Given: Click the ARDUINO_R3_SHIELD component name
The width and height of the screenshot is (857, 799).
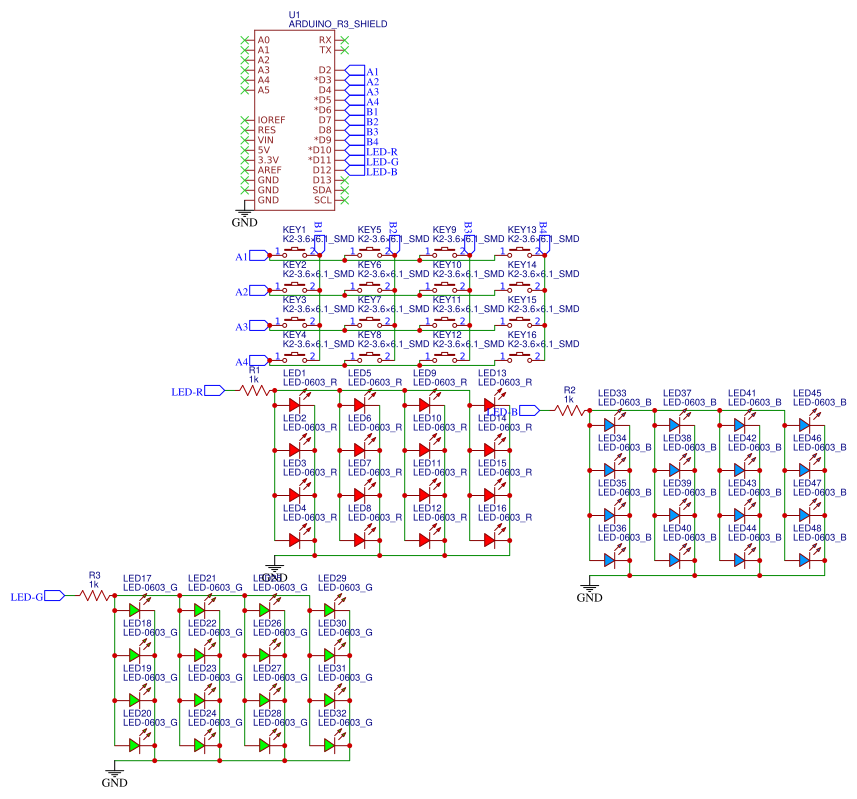Looking at the screenshot, I should point(338,24).
